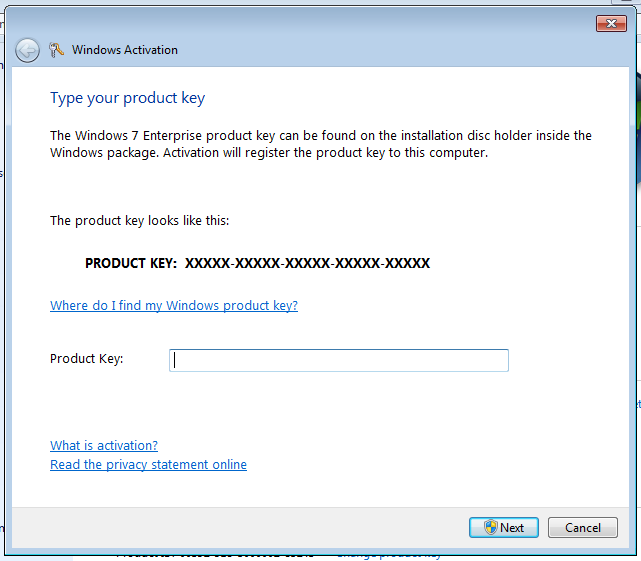
Task: Click the 'Windows Activation' title text
Action: [x=125, y=50]
